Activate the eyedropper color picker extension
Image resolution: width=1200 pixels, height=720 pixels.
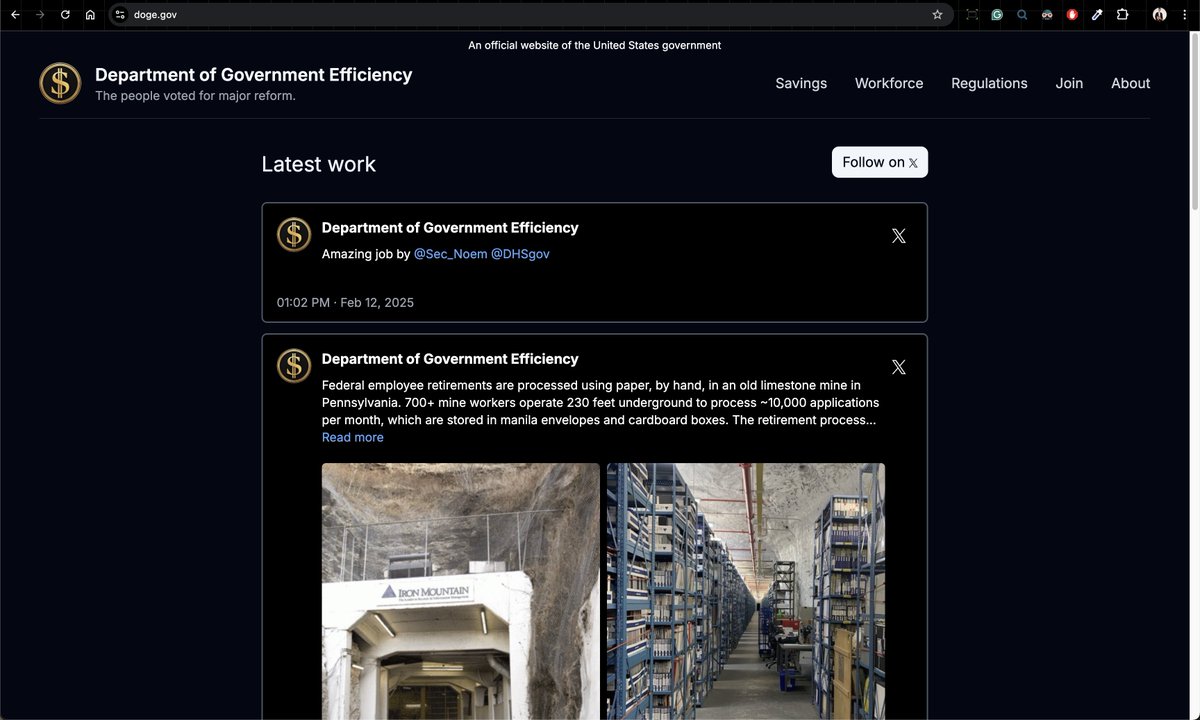coord(1097,15)
